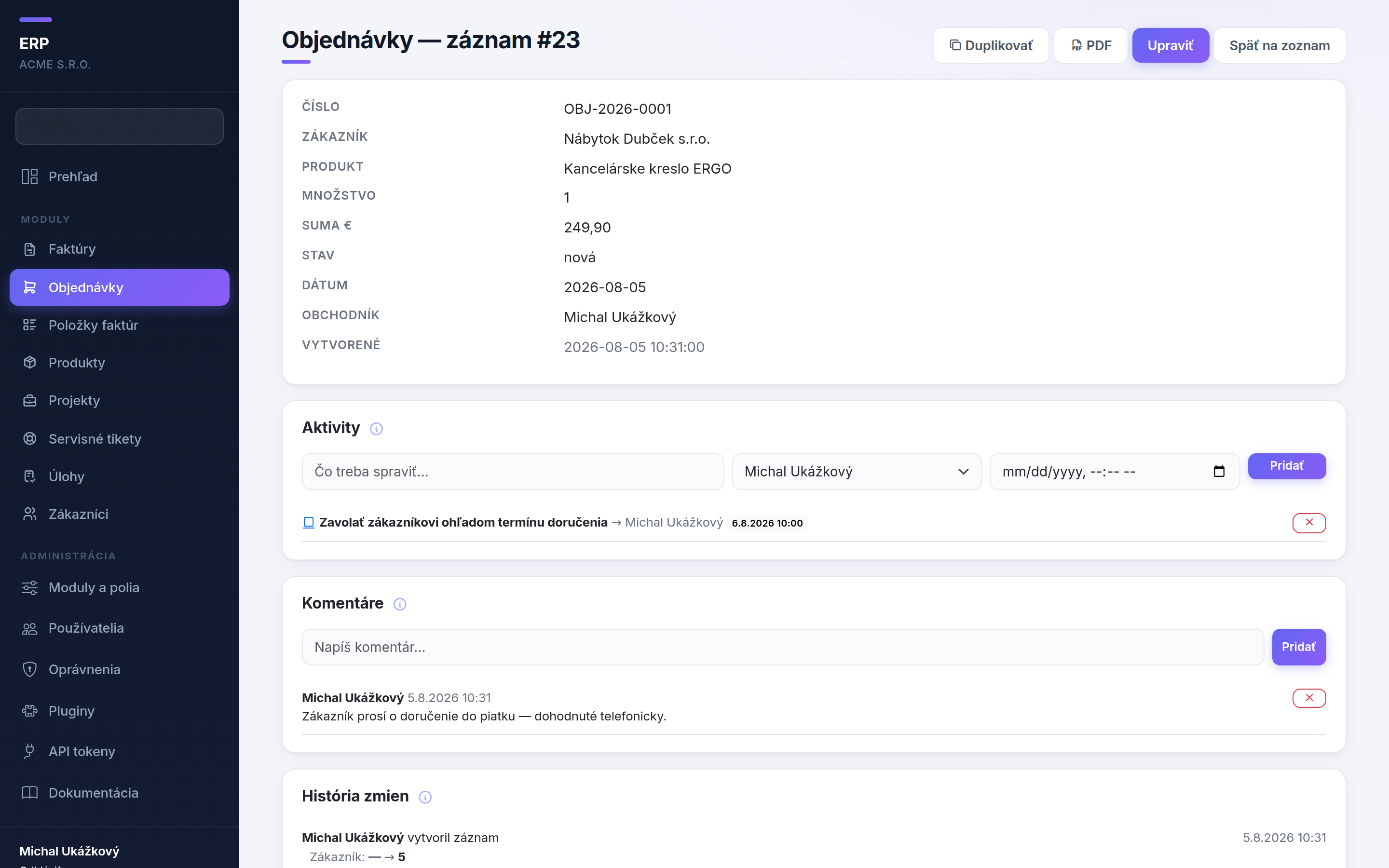
Task: Click the Objednávky cart icon
Action: pyautogui.click(x=29, y=287)
